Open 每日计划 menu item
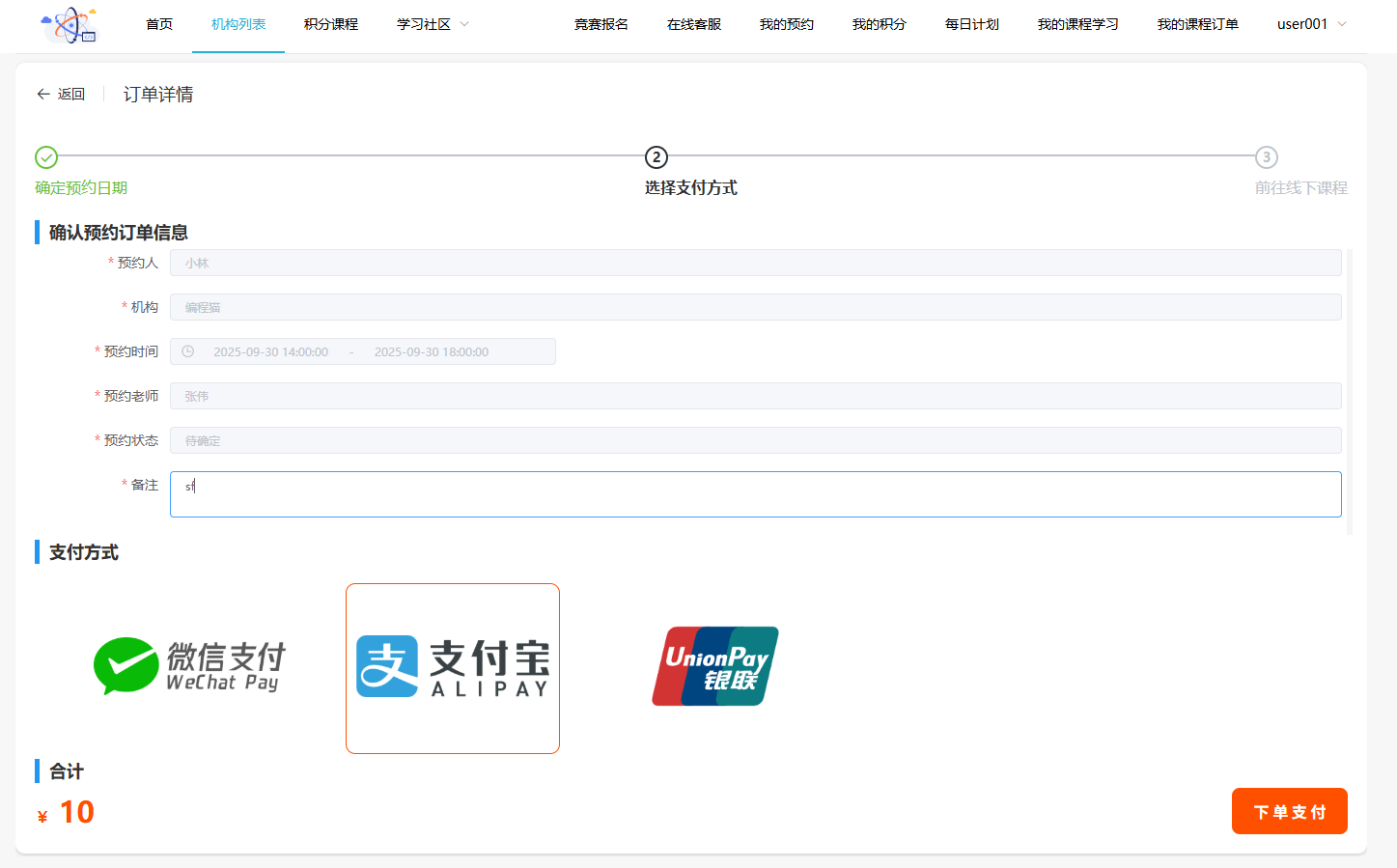 (x=972, y=24)
